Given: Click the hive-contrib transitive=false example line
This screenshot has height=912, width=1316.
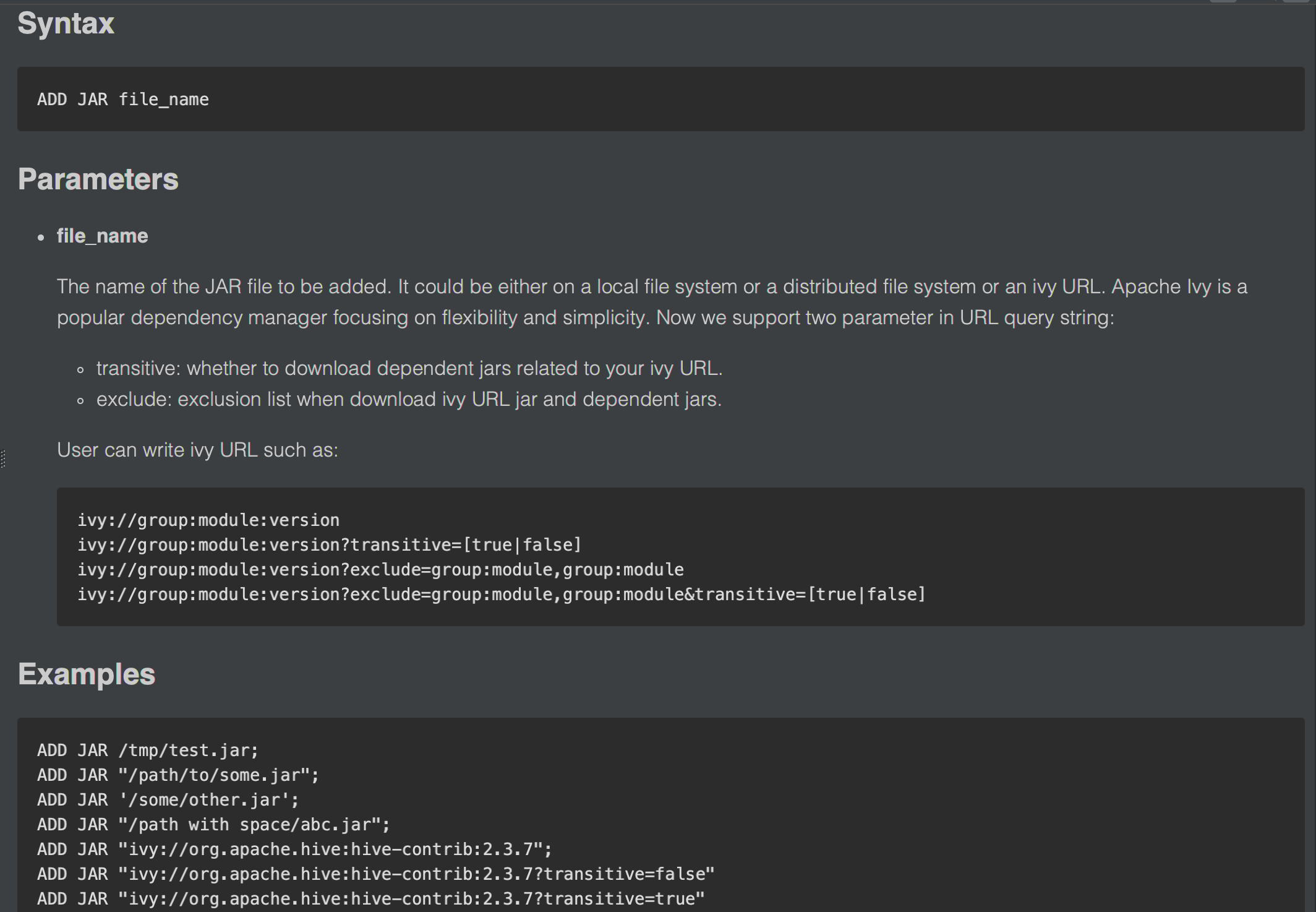Looking at the screenshot, I should 375,874.
